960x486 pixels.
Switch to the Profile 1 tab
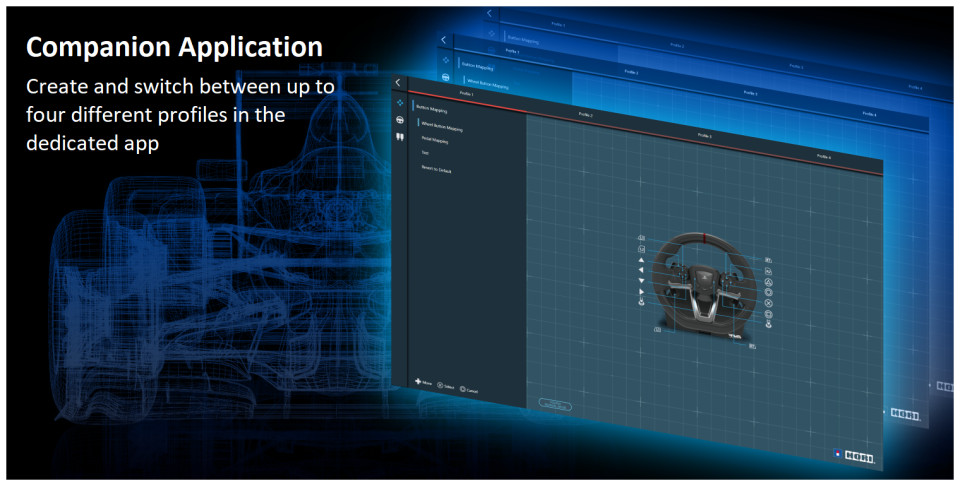466,93
